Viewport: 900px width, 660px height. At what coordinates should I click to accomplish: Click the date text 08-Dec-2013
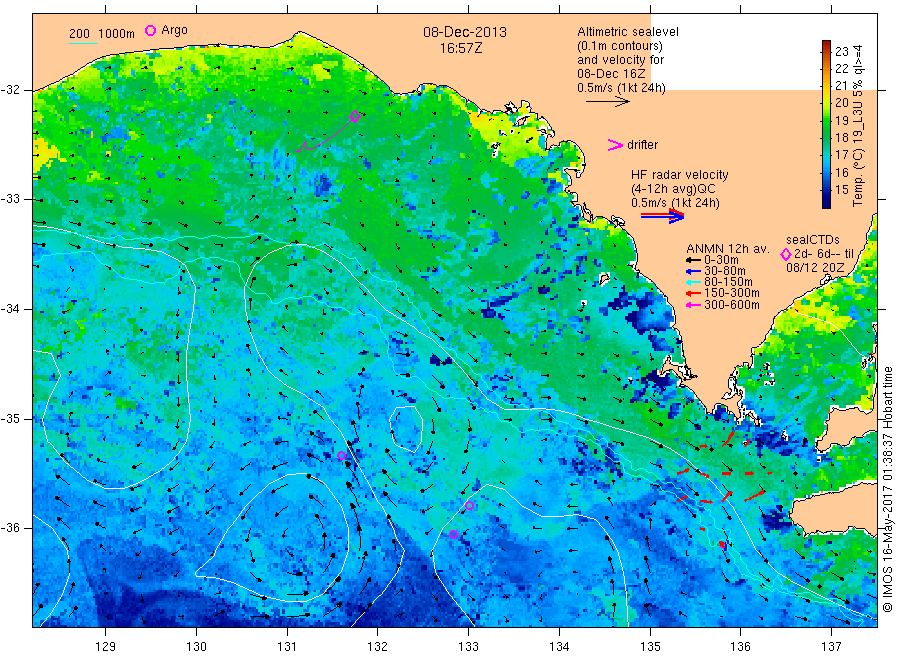tap(465, 32)
